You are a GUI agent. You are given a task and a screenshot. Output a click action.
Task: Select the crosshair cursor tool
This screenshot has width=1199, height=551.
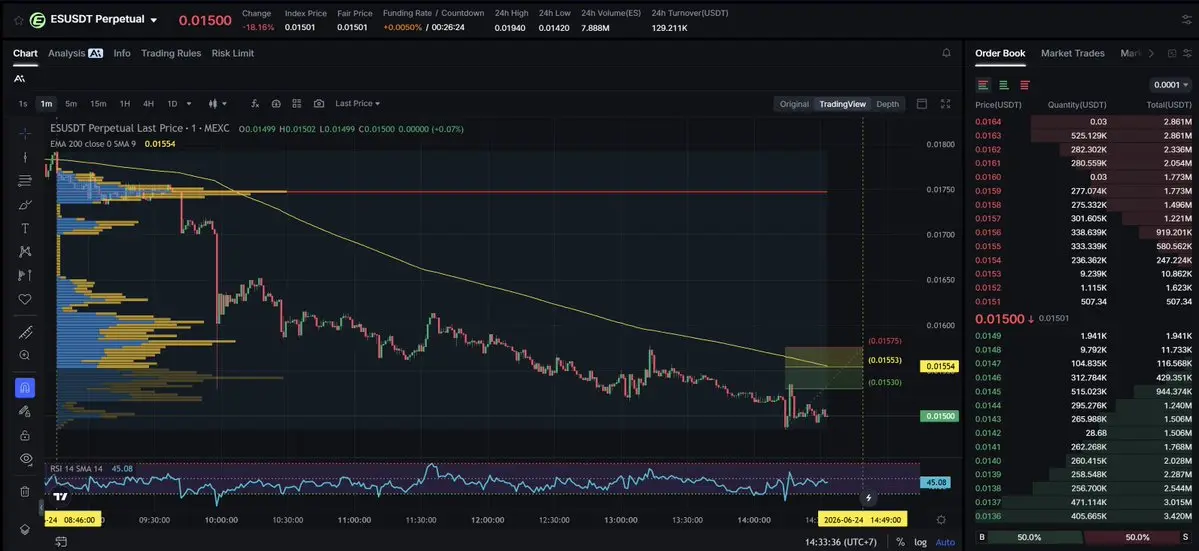(x=24, y=133)
